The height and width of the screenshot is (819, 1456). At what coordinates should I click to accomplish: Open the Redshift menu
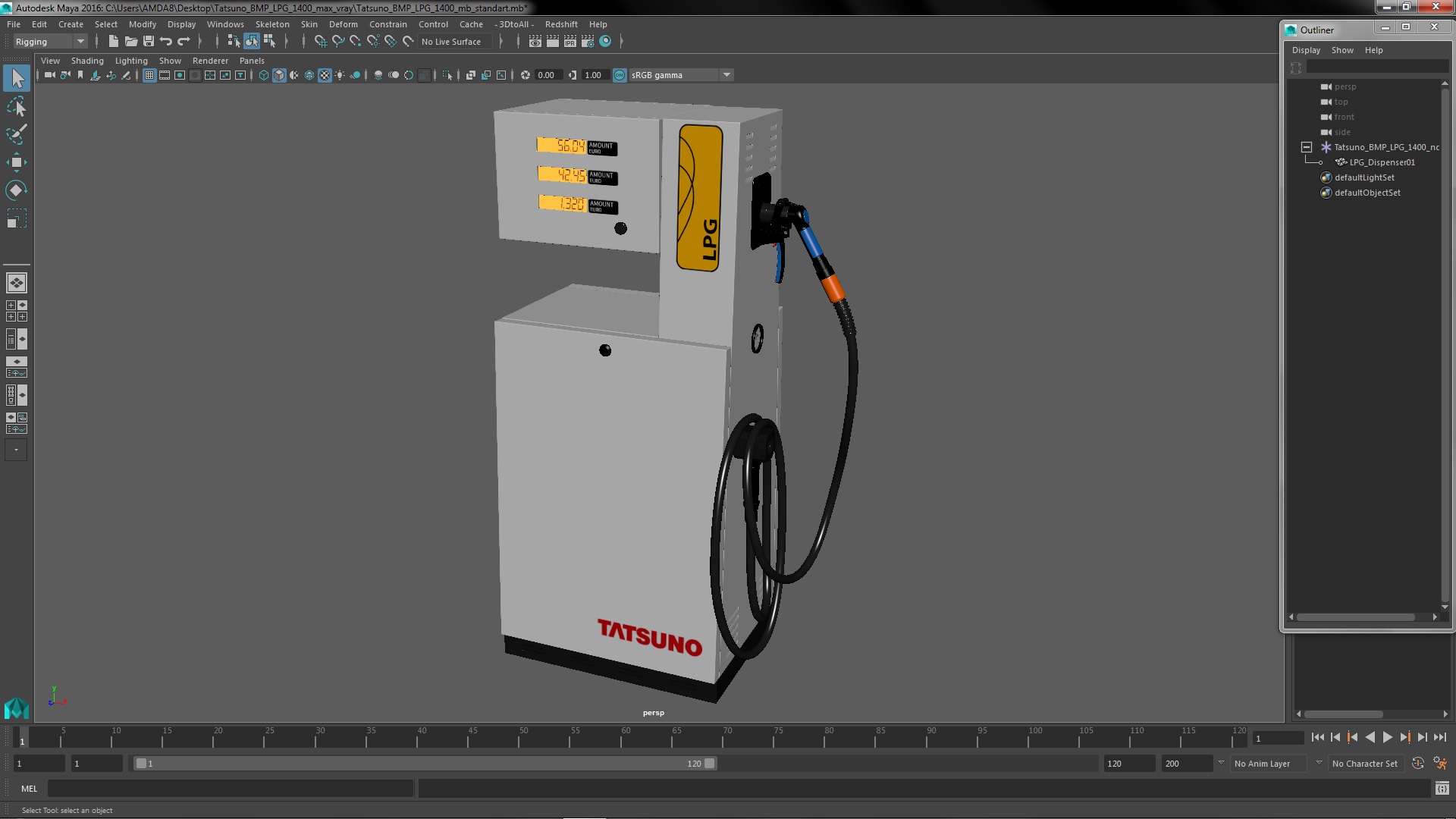coord(561,24)
